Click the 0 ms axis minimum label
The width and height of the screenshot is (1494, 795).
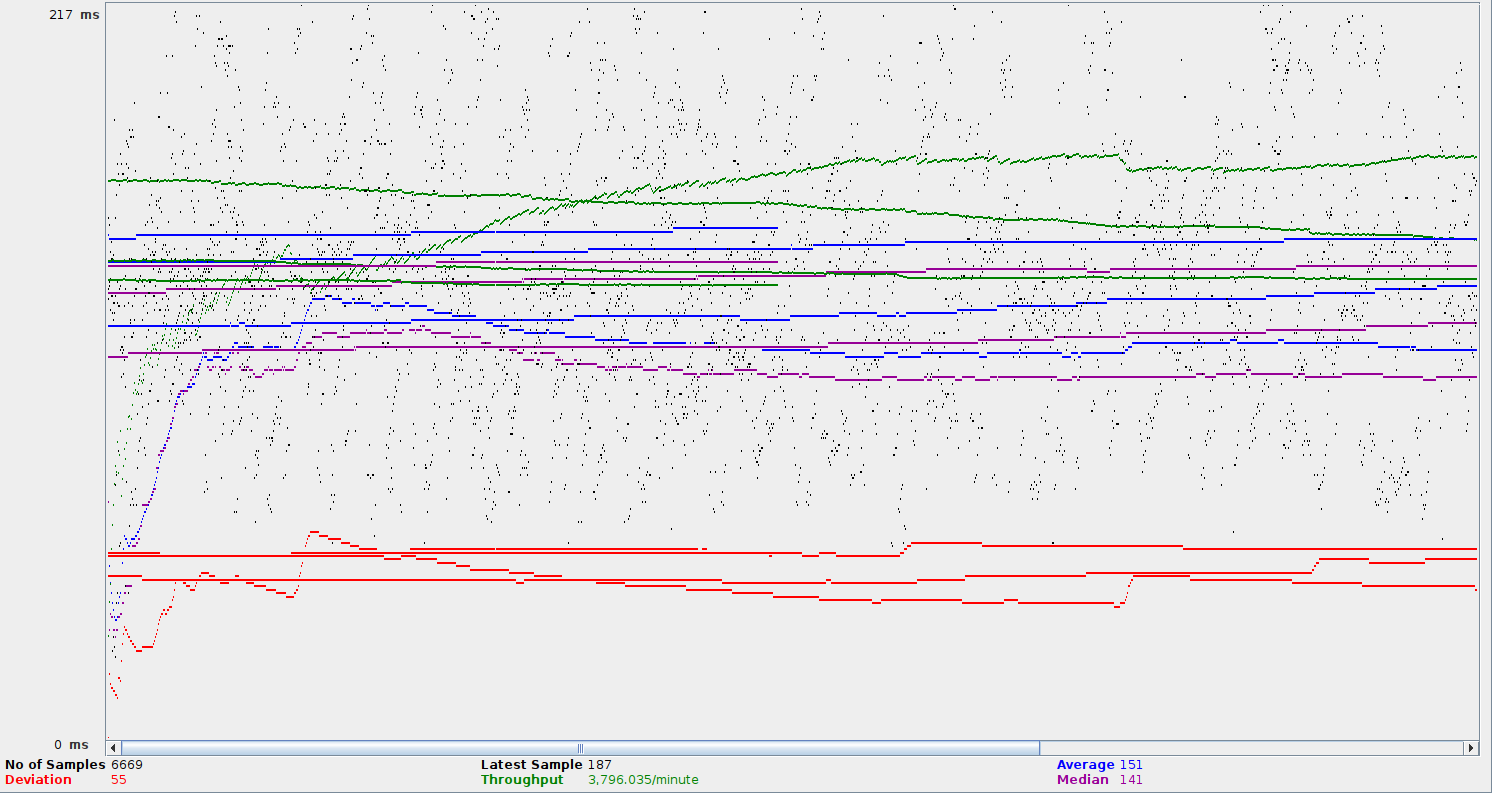(x=71, y=745)
